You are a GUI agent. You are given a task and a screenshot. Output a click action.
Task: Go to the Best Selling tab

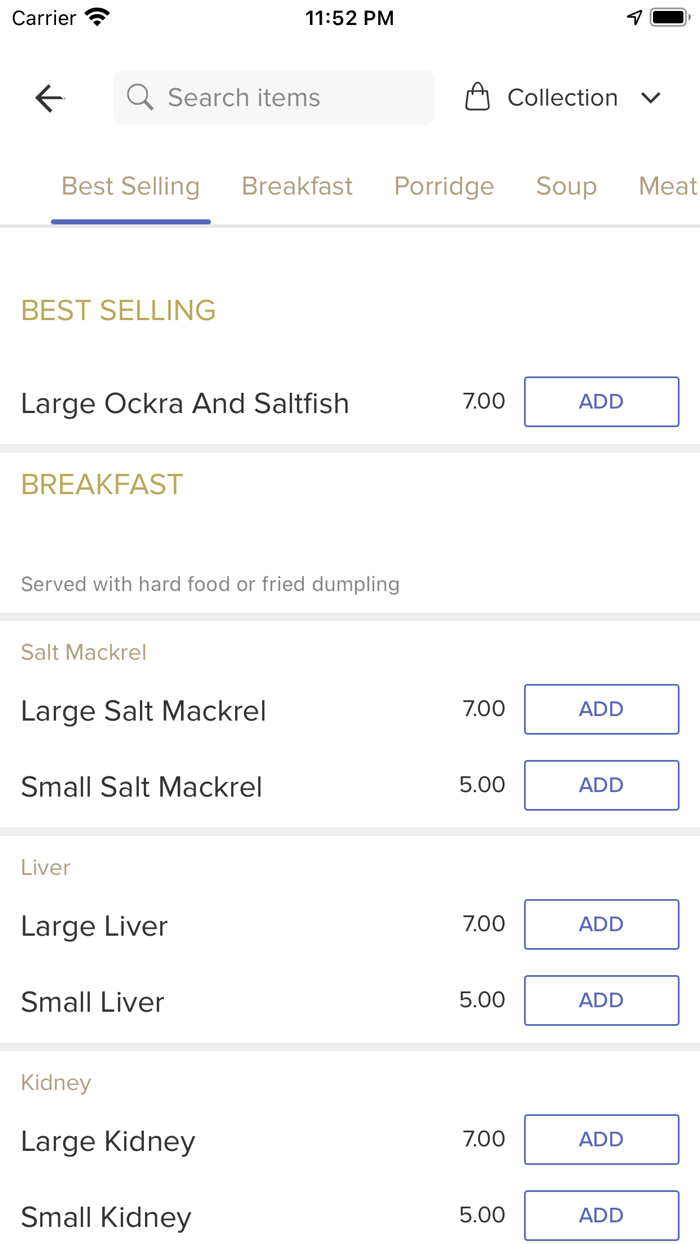click(x=131, y=186)
